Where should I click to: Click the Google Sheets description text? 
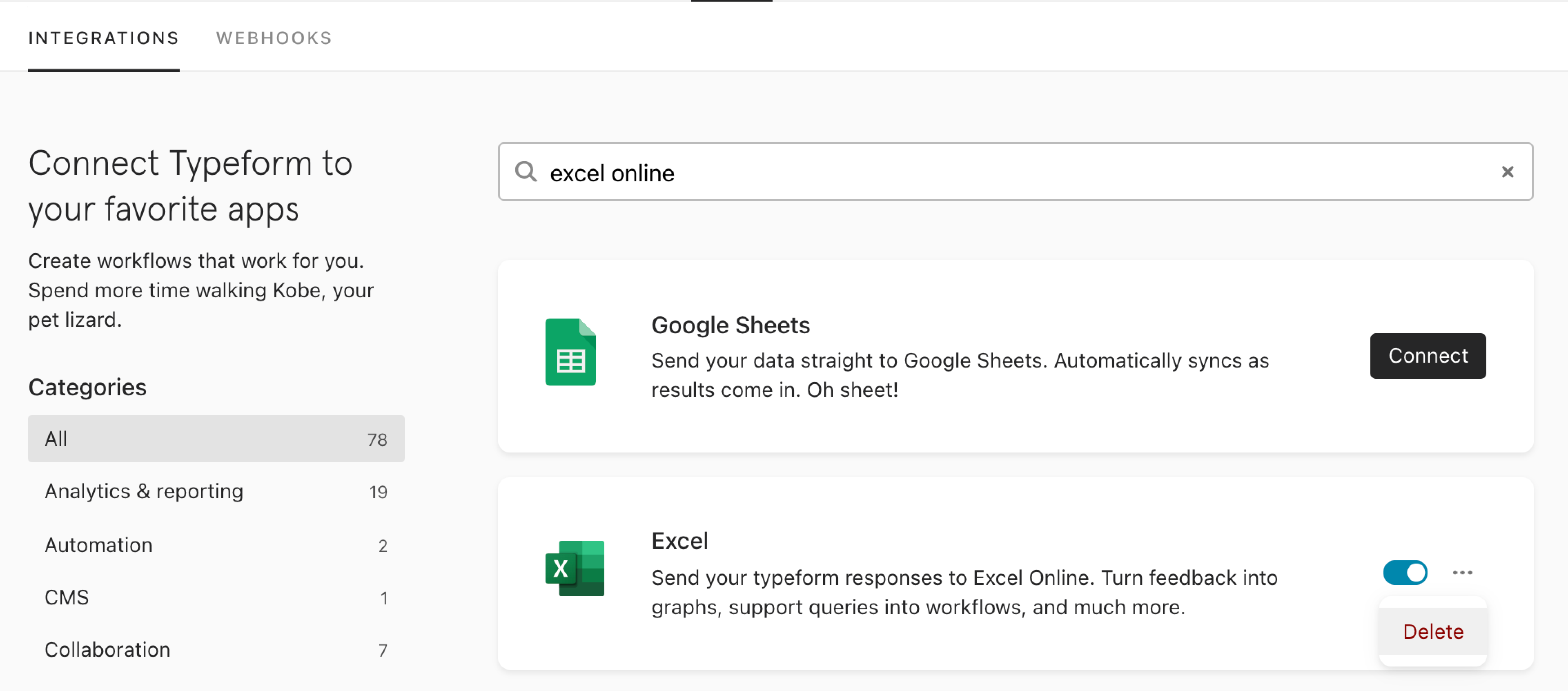coord(960,375)
